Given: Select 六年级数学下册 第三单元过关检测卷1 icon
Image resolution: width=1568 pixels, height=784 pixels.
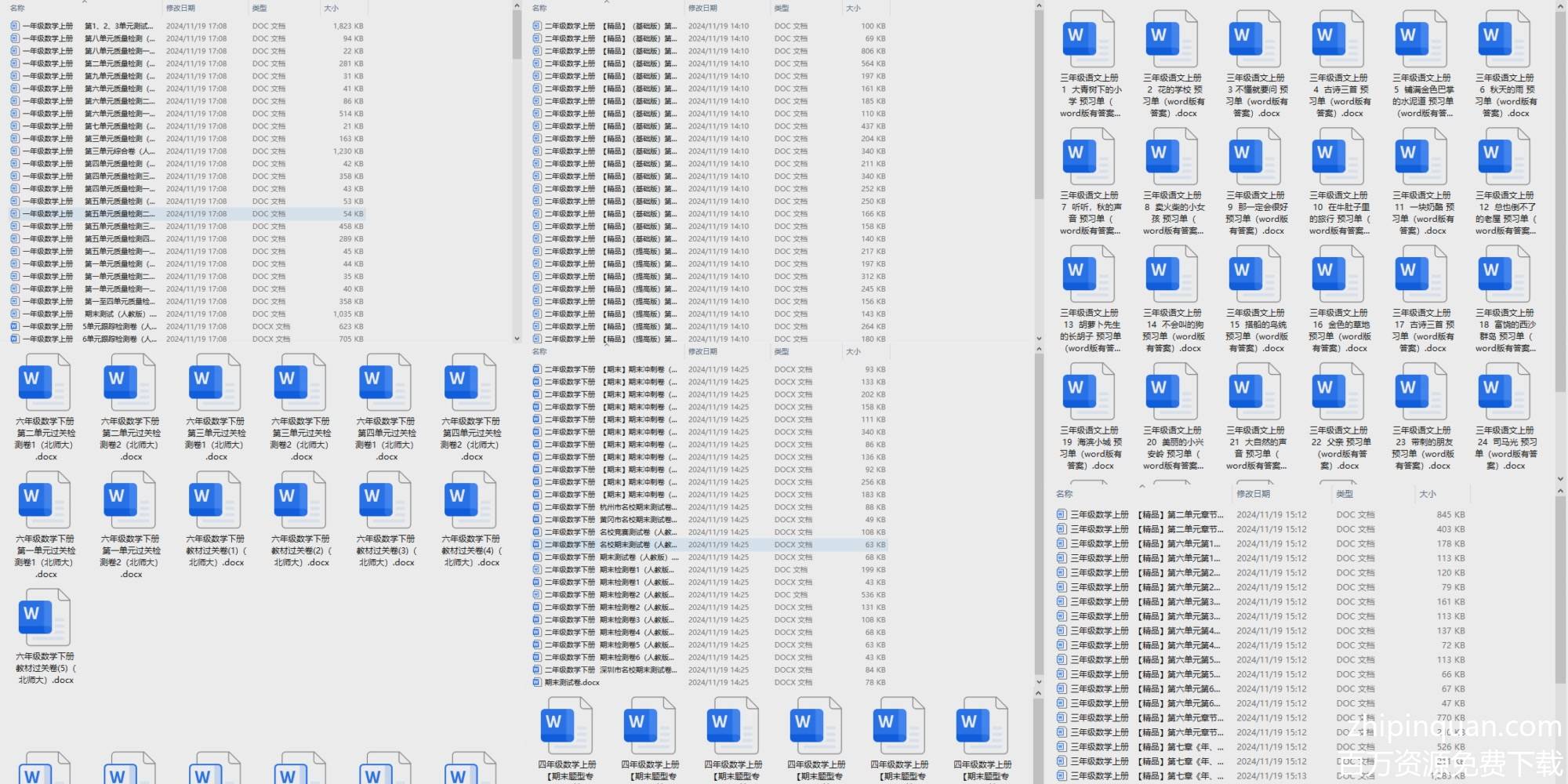Looking at the screenshot, I should (x=216, y=383).
